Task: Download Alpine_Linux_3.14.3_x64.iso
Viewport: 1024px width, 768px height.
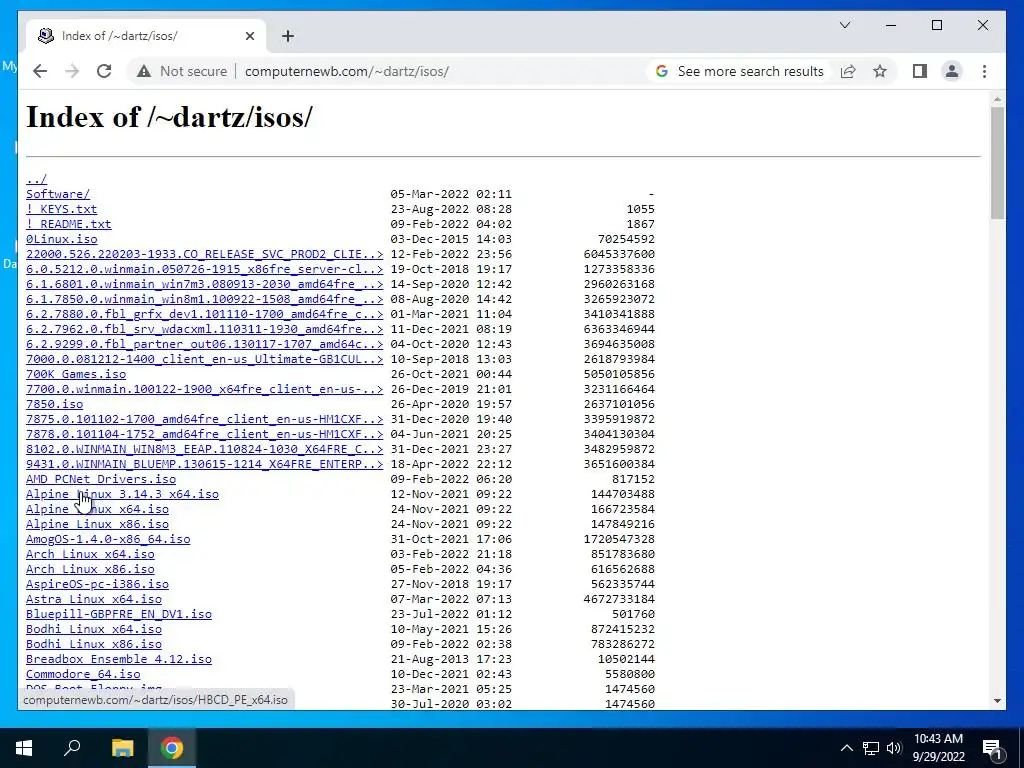Action: [122, 494]
